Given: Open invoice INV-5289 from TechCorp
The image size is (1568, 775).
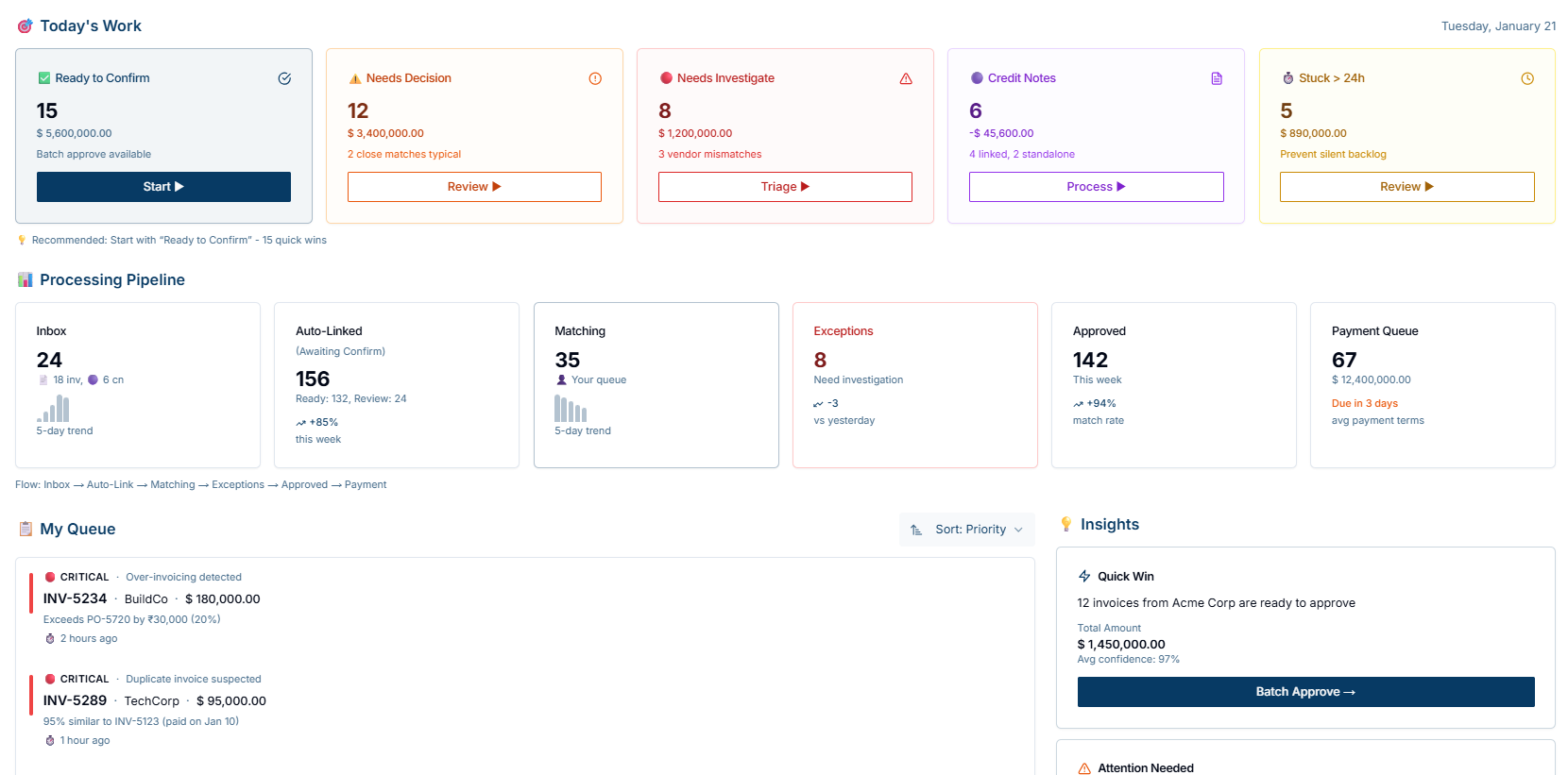Looking at the screenshot, I should [x=76, y=700].
